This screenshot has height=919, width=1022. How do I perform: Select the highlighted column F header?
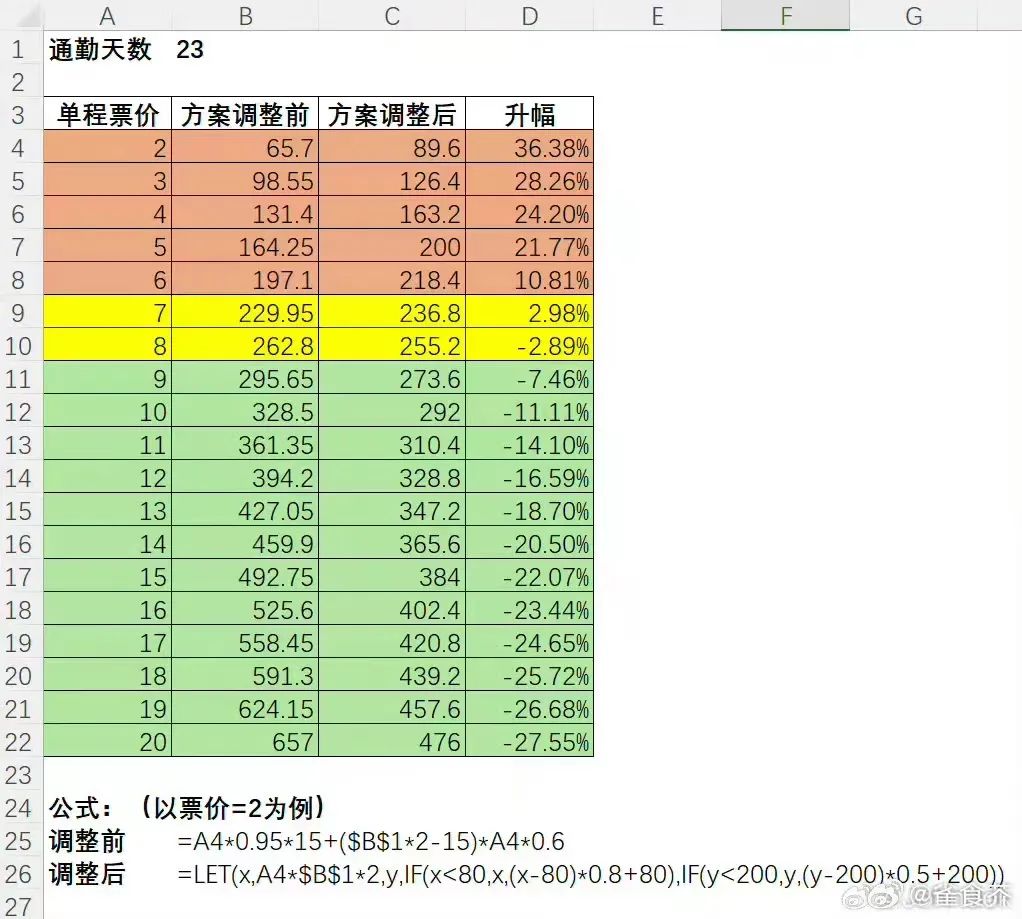(785, 15)
